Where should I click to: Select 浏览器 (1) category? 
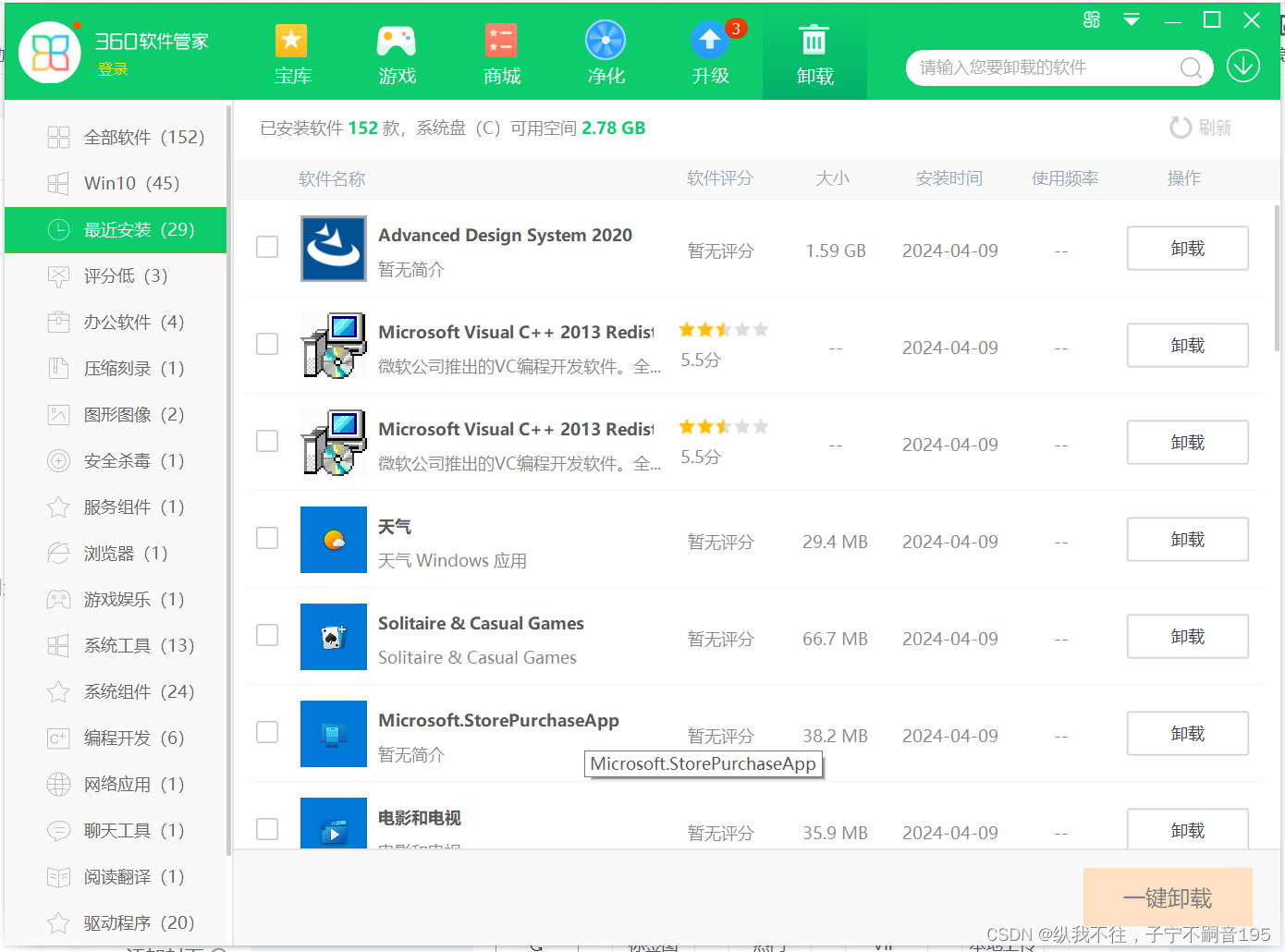pos(116,553)
